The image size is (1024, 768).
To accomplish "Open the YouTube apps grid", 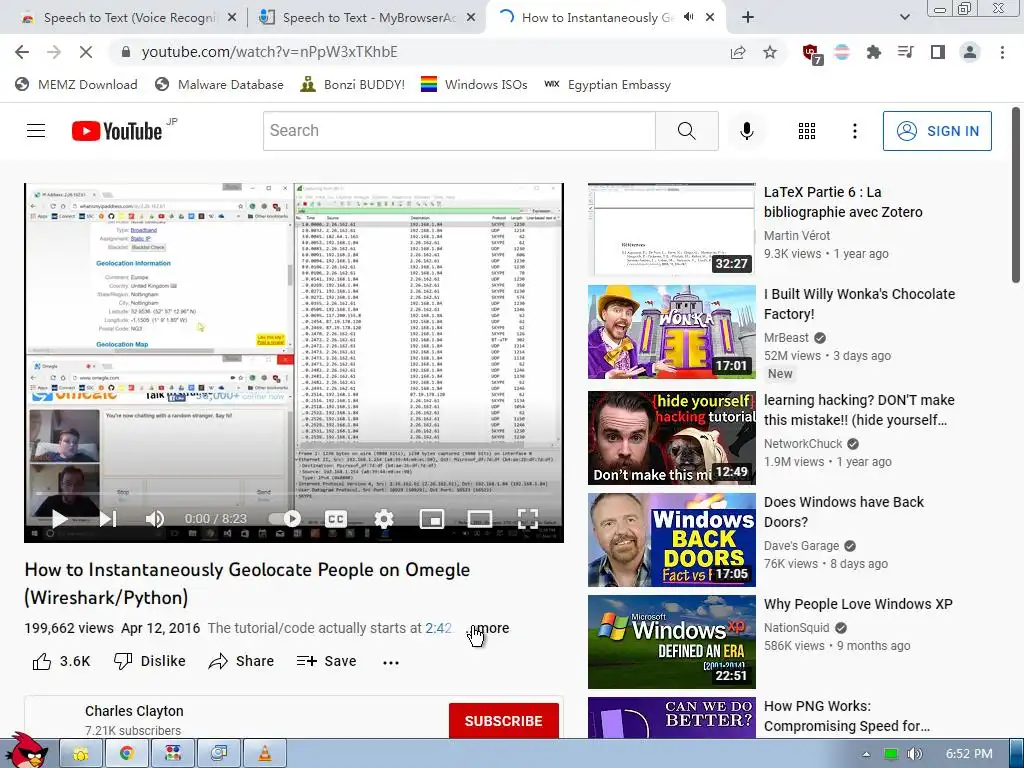I will pos(807,131).
